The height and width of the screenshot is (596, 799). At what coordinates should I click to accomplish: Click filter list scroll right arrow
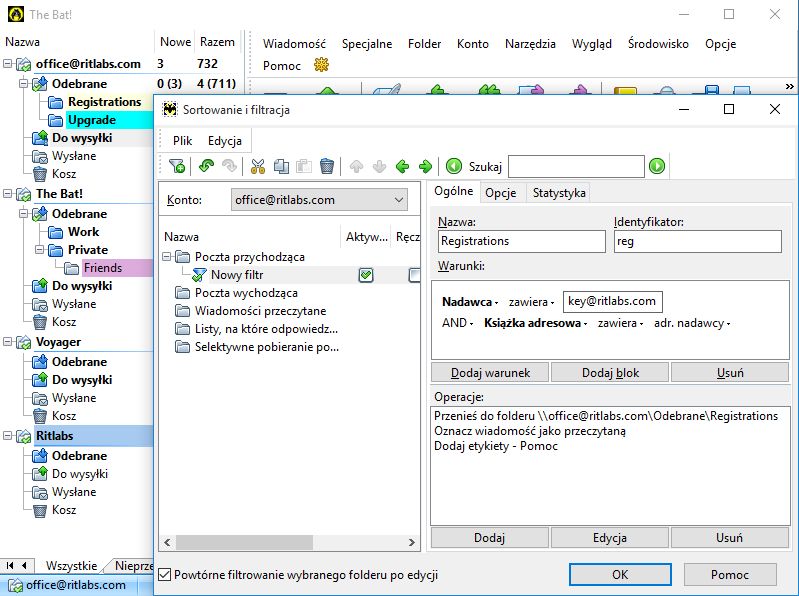[412, 543]
